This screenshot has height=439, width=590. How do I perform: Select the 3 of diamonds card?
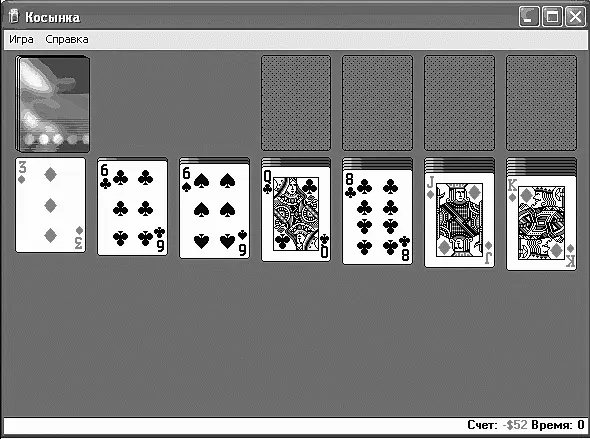click(x=50, y=205)
